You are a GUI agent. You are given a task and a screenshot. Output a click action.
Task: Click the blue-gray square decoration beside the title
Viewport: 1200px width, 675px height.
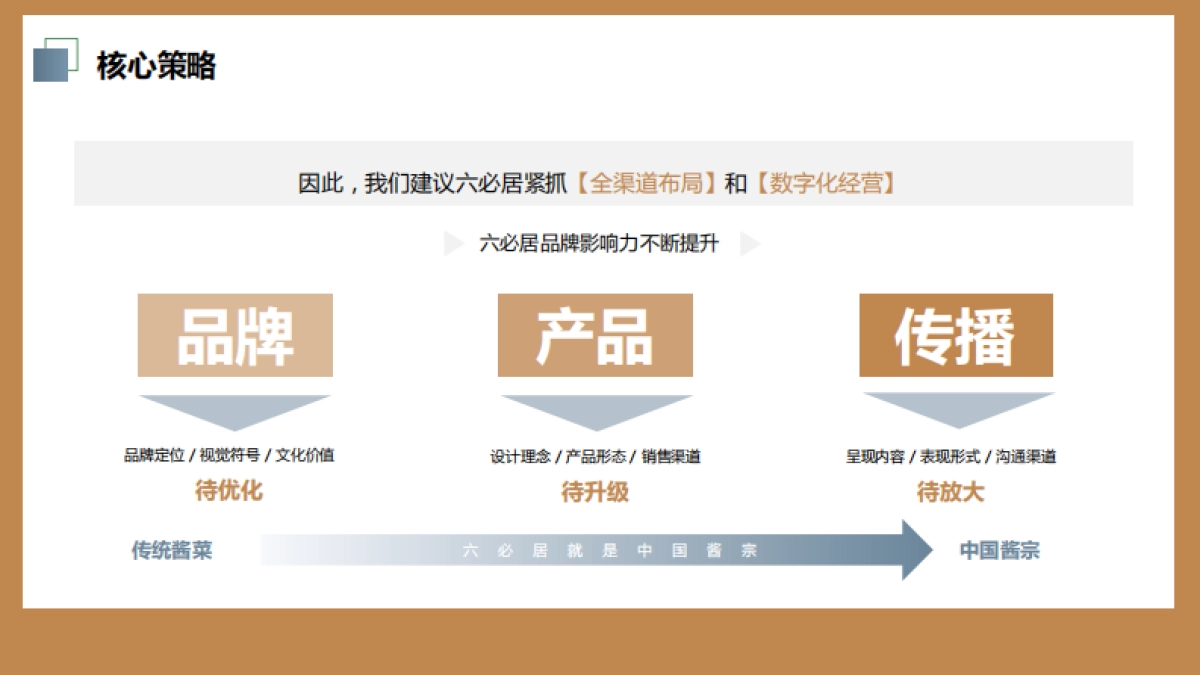click(49, 67)
